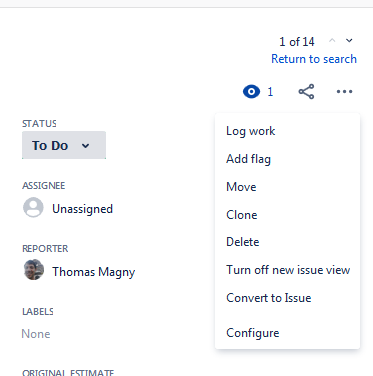Image resolution: width=373 pixels, height=376 pixels.
Task: Click the watch issue eye icon
Action: pos(251,92)
